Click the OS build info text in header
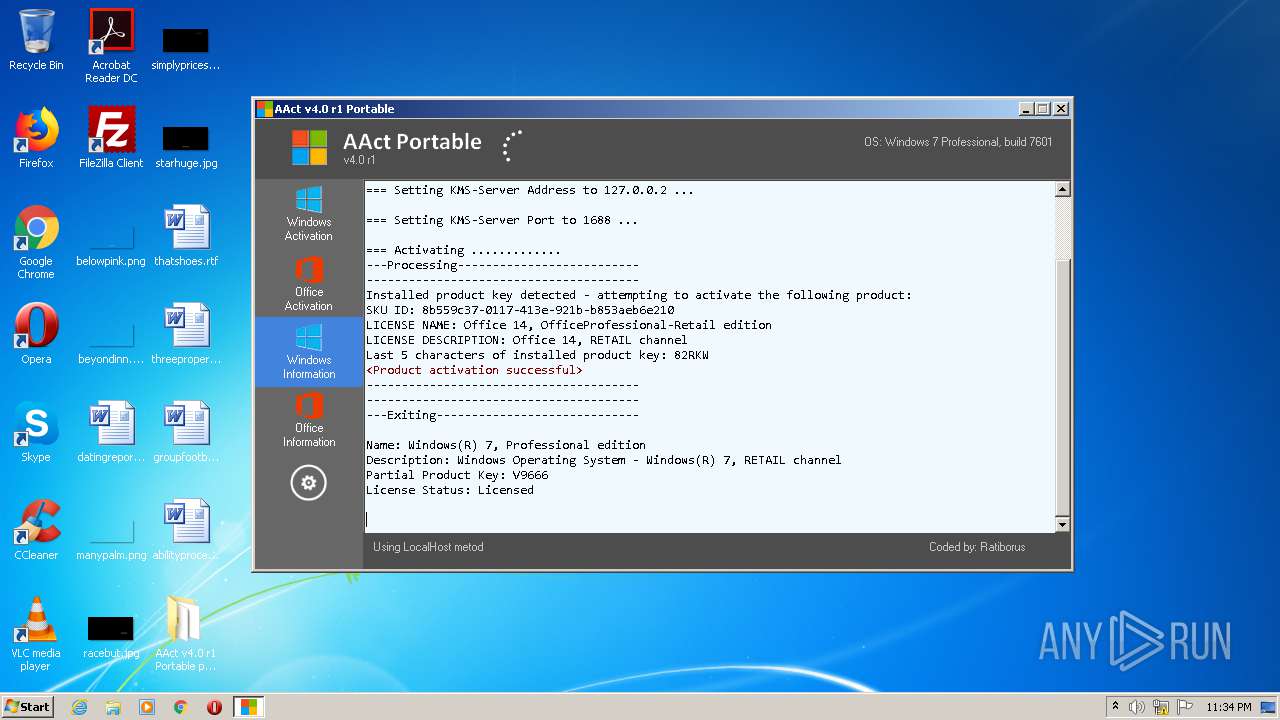Image resolution: width=1280 pixels, height=720 pixels. pyautogui.click(x=958, y=142)
